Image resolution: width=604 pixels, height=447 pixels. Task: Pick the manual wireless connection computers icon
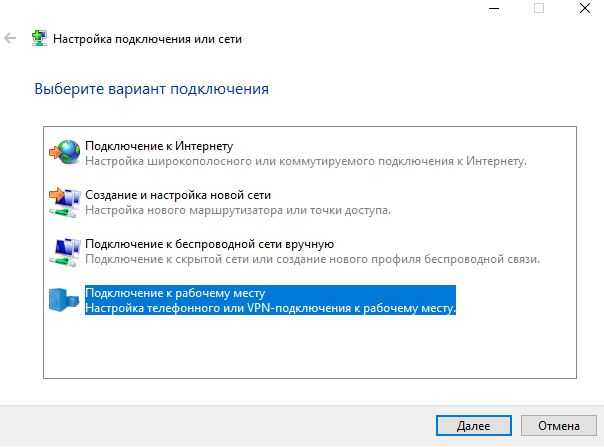click(x=65, y=252)
